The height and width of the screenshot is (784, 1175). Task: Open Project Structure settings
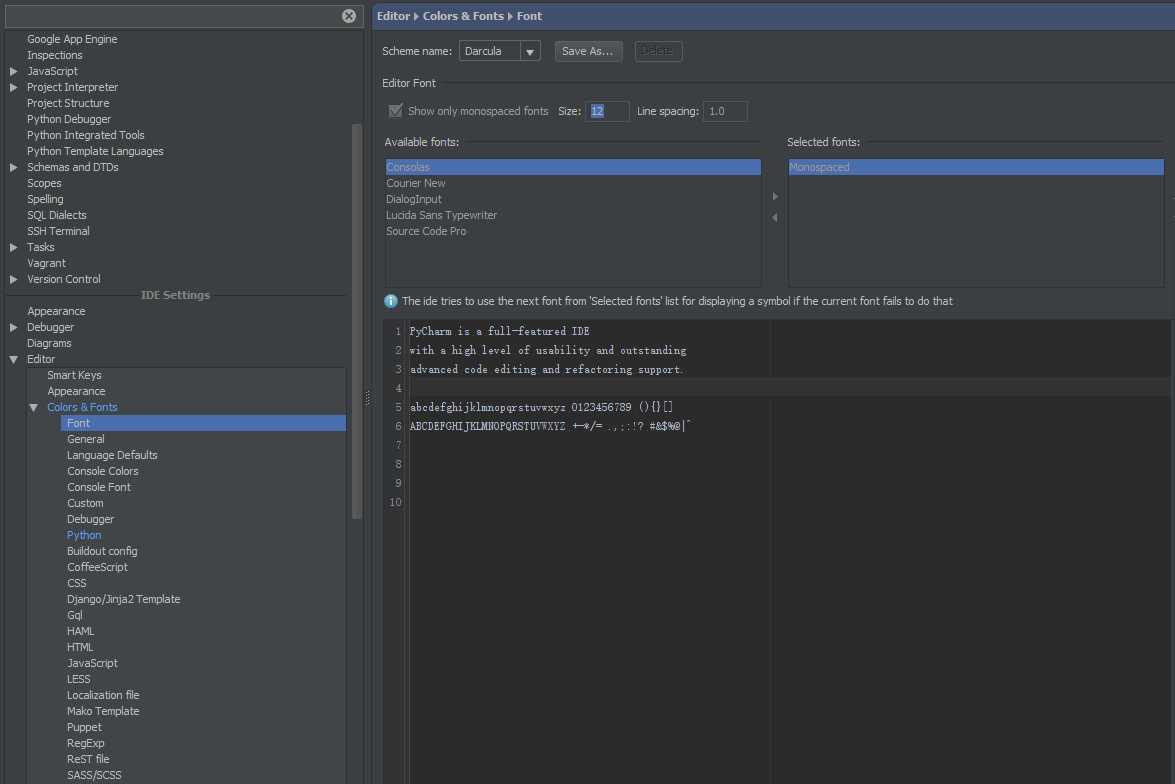68,103
